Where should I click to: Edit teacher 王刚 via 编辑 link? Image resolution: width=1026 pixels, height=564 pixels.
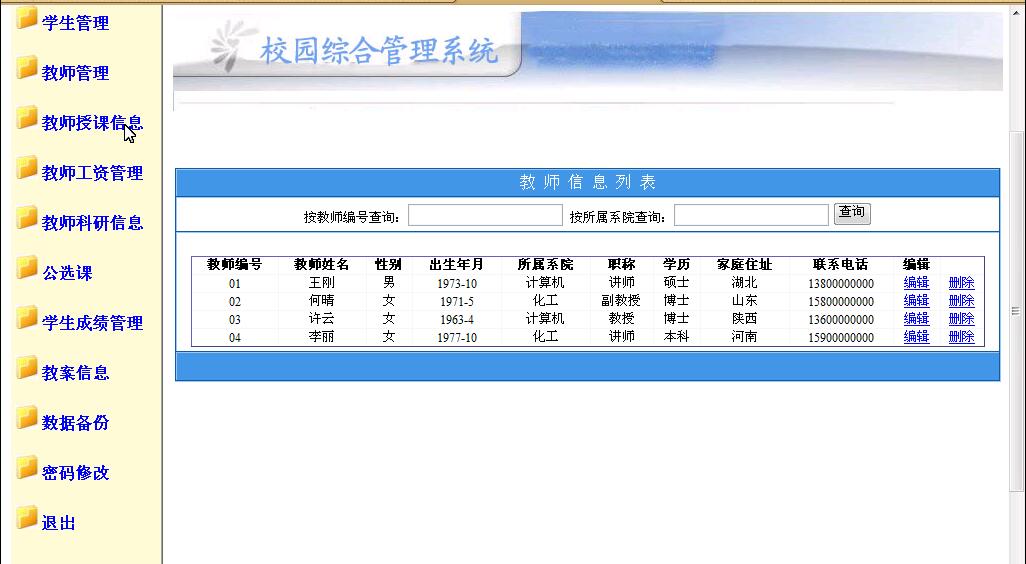(916, 283)
